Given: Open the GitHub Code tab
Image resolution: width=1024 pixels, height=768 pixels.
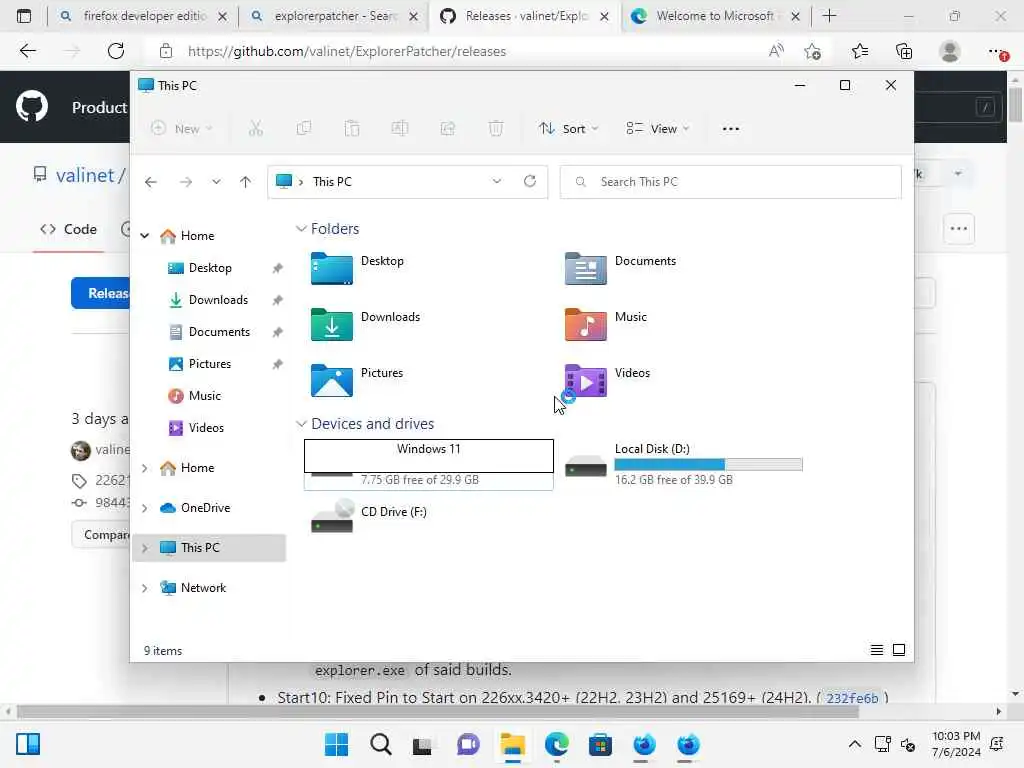Looking at the screenshot, I should point(69,229).
